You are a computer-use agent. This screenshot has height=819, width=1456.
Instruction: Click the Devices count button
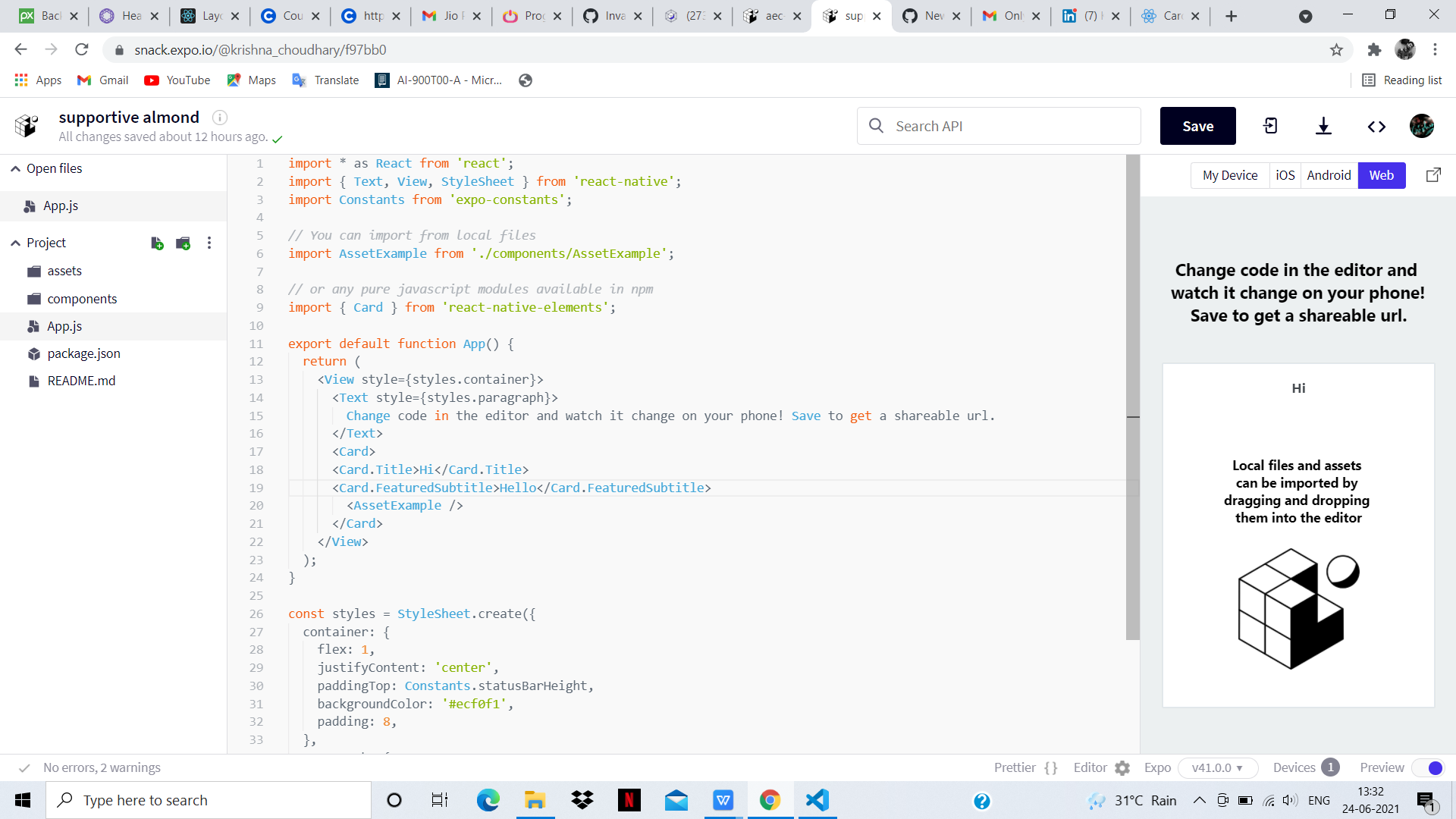click(x=1304, y=767)
